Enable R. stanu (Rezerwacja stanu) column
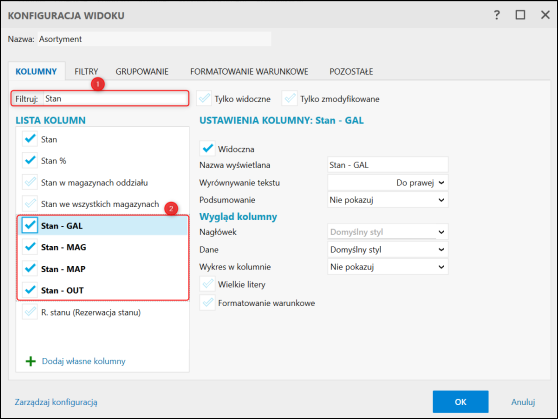 pos(30,312)
